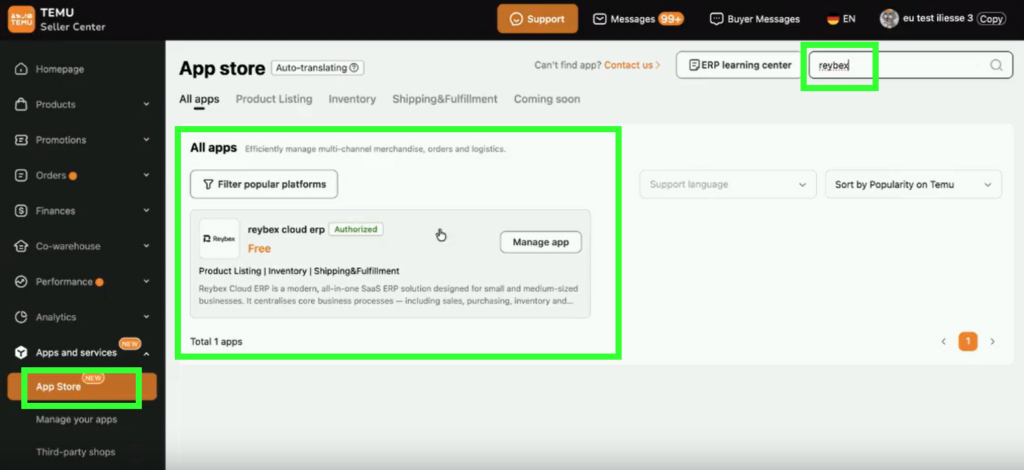This screenshot has height=470, width=1024.
Task: Click the Orders list icon
Action: (x=22, y=175)
